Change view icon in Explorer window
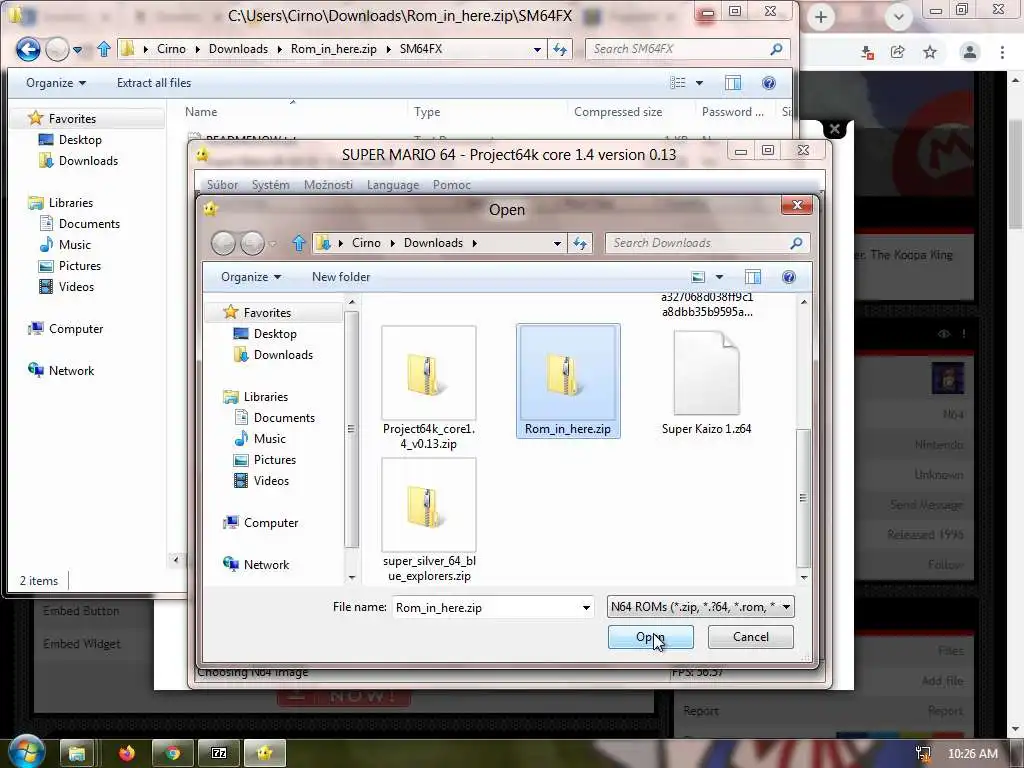The image size is (1024, 768). point(678,83)
